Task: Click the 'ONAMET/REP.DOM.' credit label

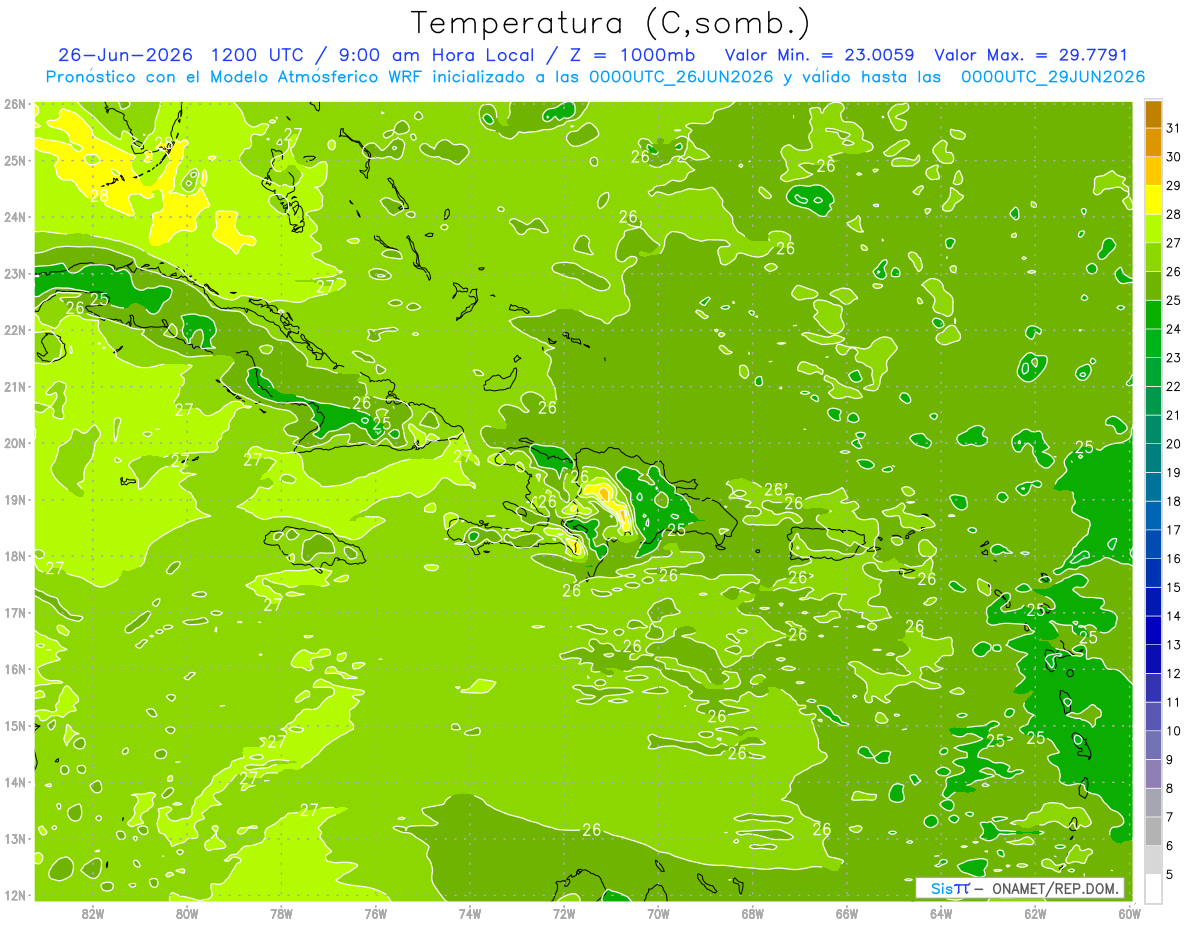Action: point(1054,888)
